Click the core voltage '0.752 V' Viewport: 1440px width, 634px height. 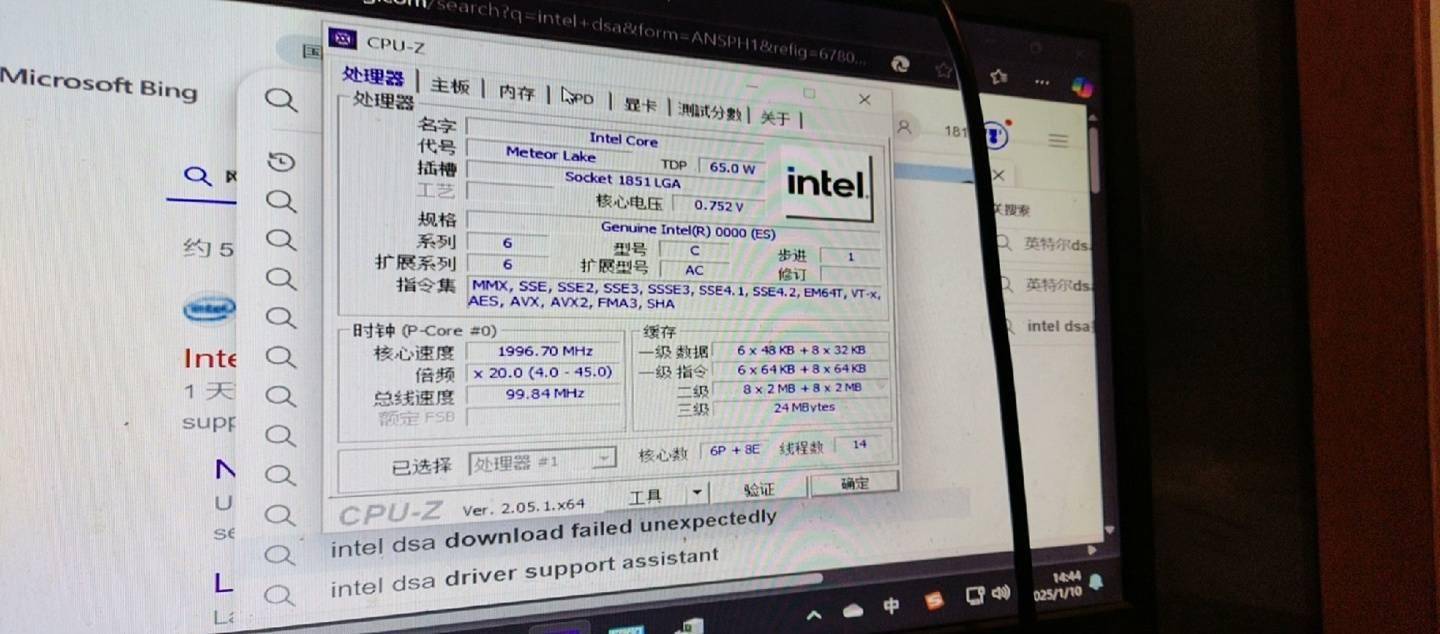720,206
